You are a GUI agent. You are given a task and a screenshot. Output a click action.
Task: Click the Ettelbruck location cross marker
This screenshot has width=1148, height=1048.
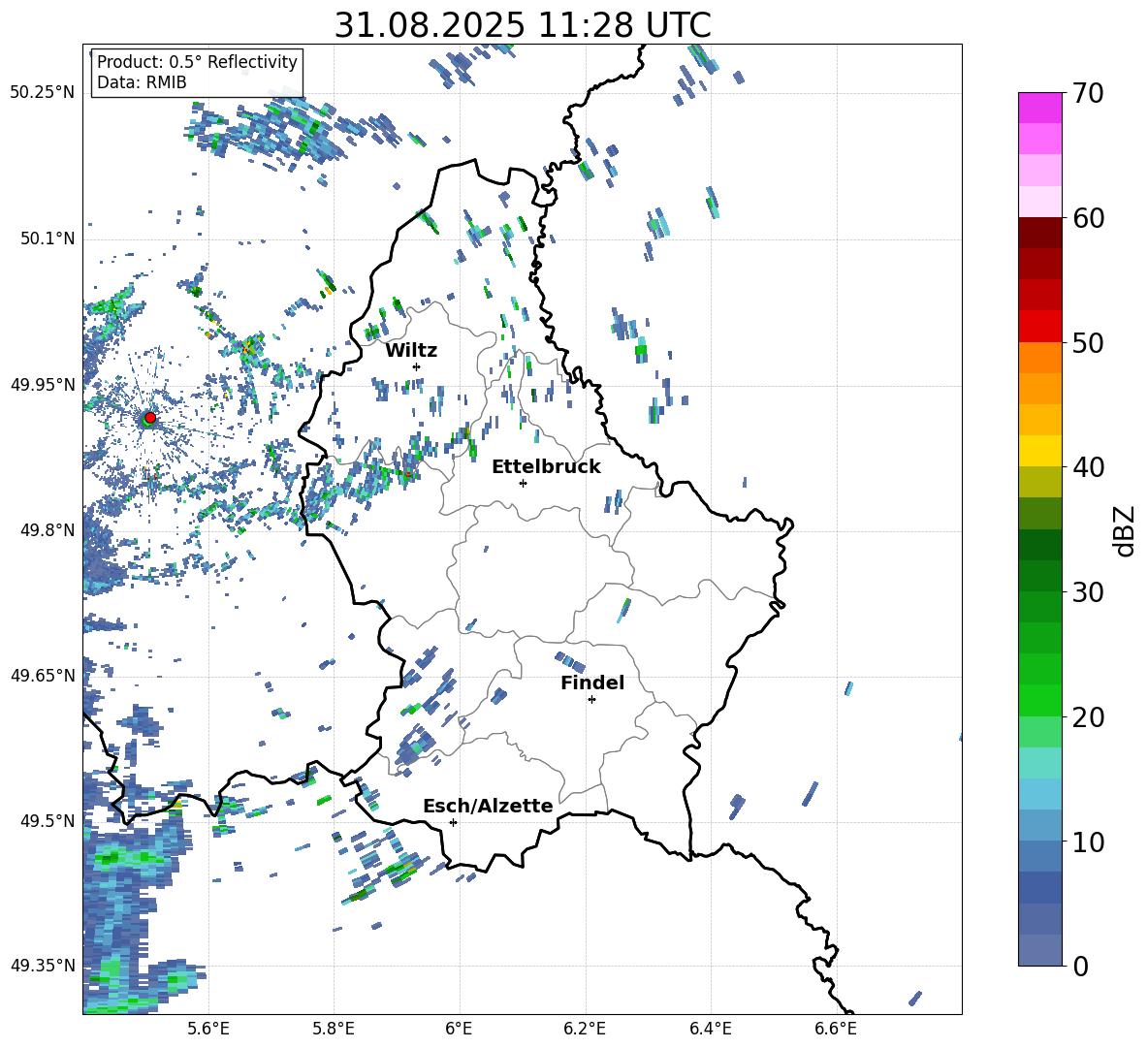coord(523,483)
